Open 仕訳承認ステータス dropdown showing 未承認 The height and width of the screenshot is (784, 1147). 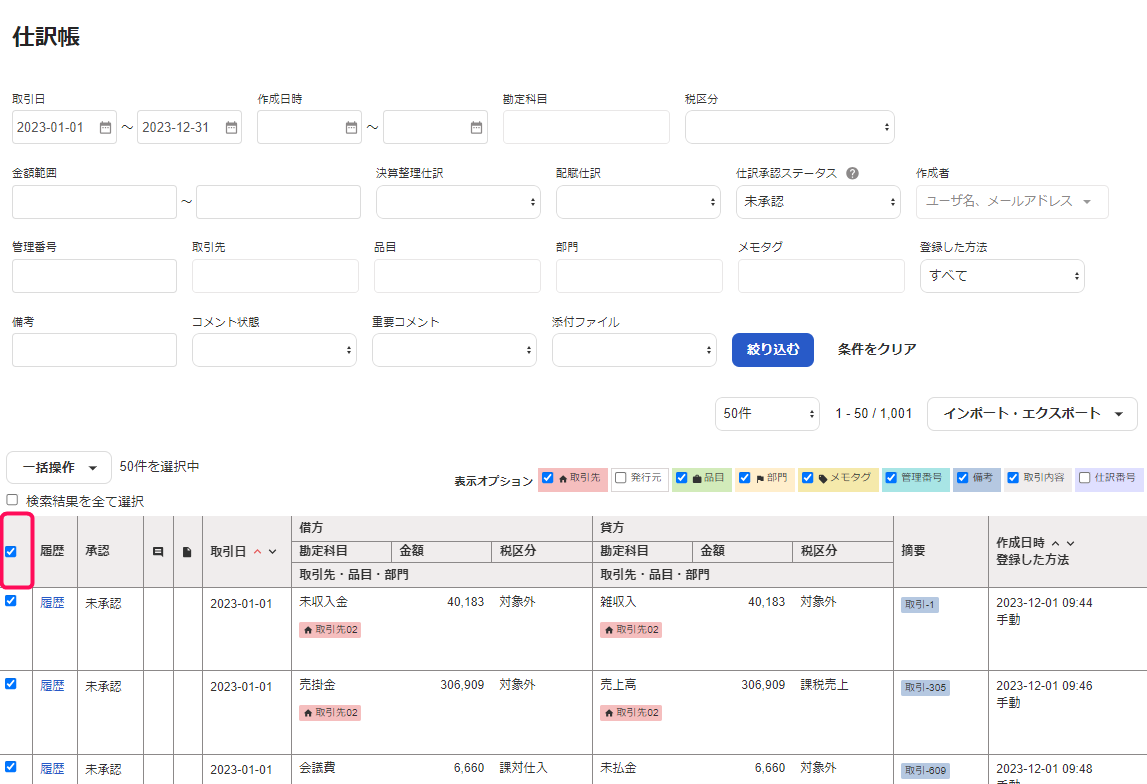click(819, 202)
